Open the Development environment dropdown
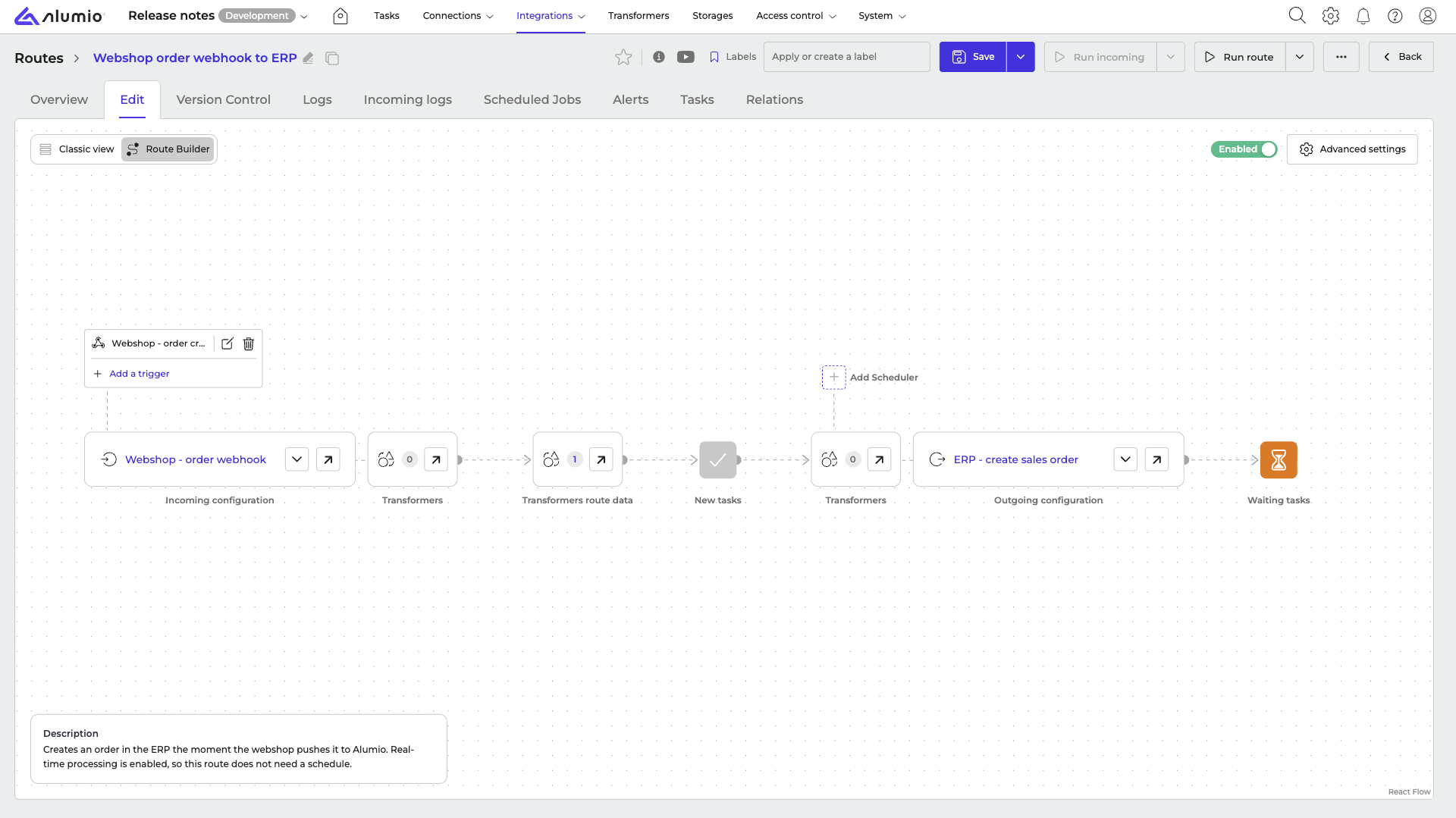 point(264,16)
